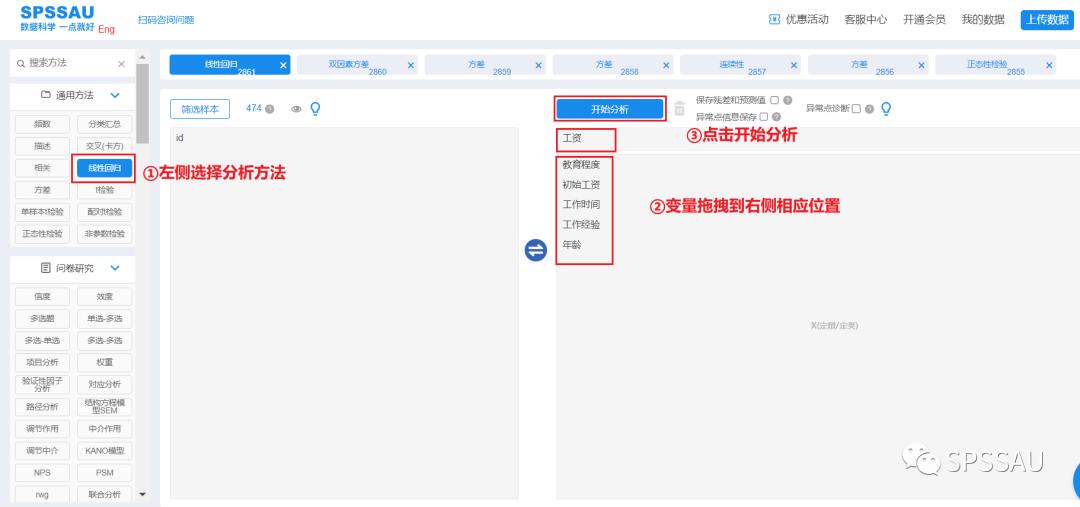Clear the method search box with X
The width and height of the screenshot is (1080, 507).
click(121, 63)
